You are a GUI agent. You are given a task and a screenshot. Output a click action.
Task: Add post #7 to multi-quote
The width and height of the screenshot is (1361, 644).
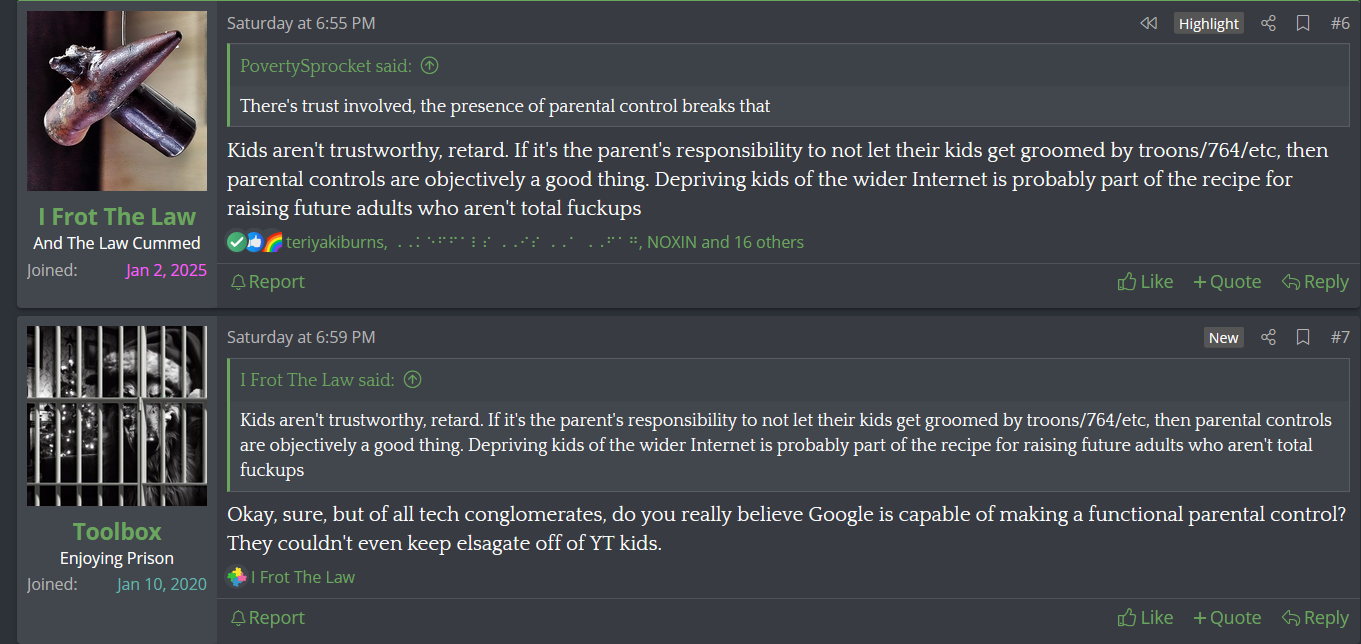tap(1227, 618)
